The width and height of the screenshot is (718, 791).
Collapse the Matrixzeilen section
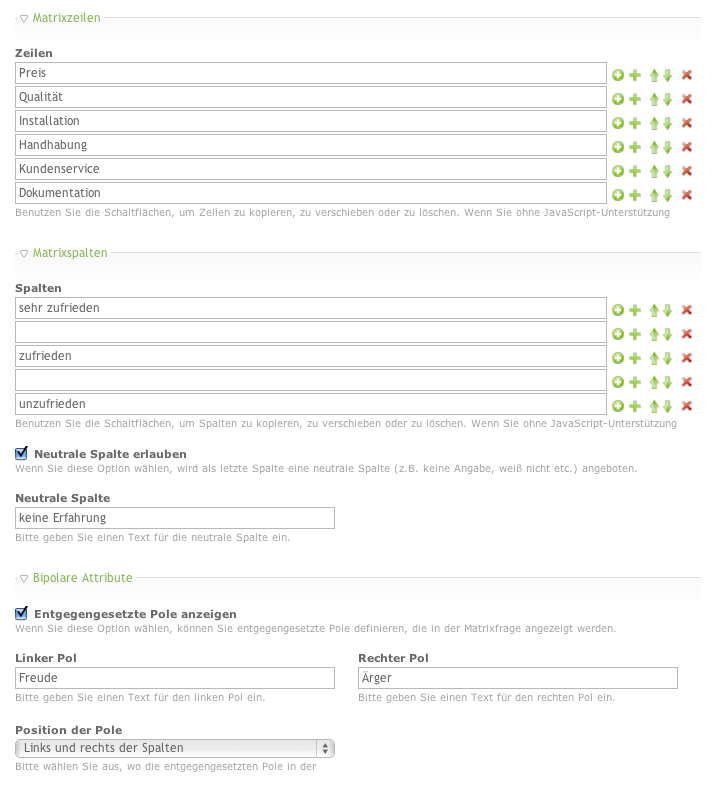24,18
